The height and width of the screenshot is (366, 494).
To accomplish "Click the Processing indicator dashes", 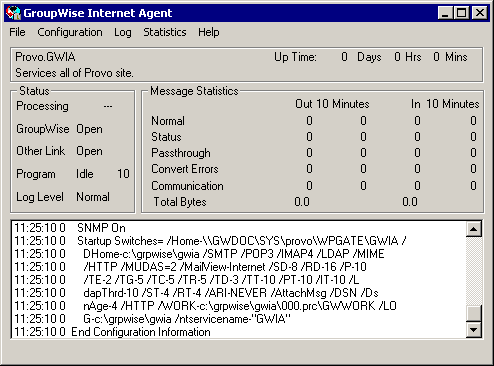I will [108, 107].
